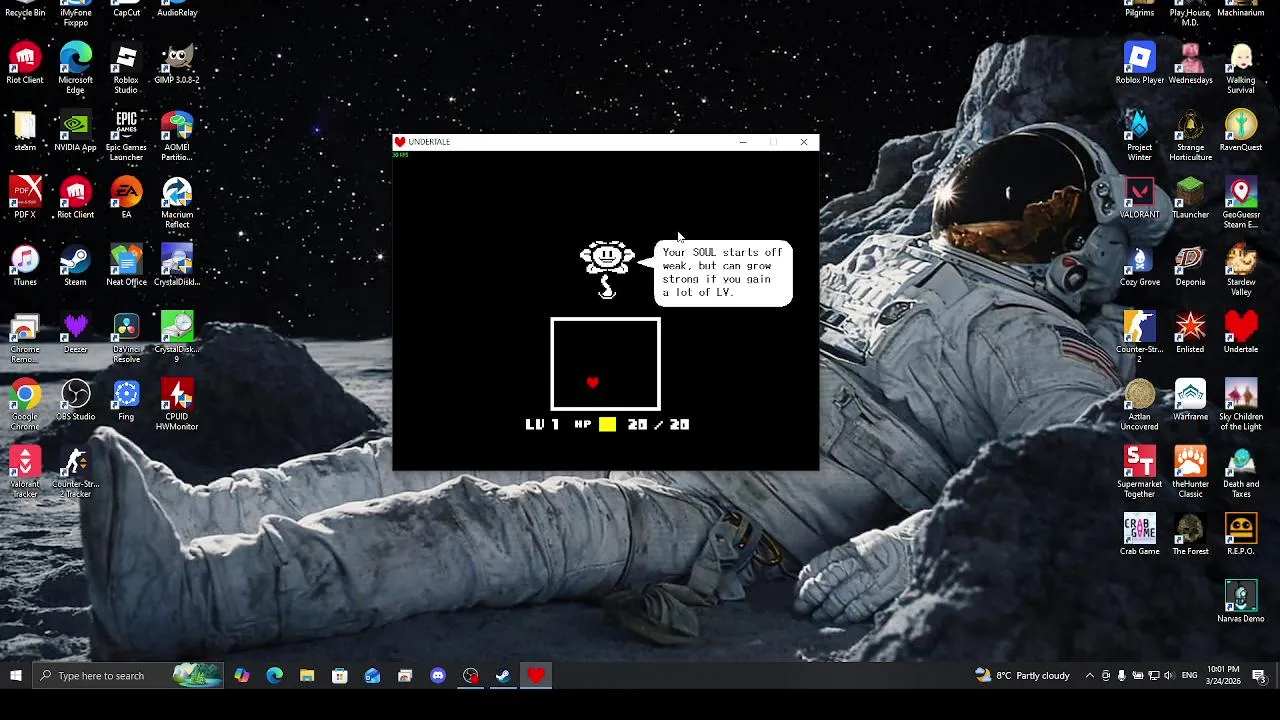Viewport: 1280px width, 720px height.
Task: Open the Recycle Bin desktop icon
Action: click(x=25, y=9)
